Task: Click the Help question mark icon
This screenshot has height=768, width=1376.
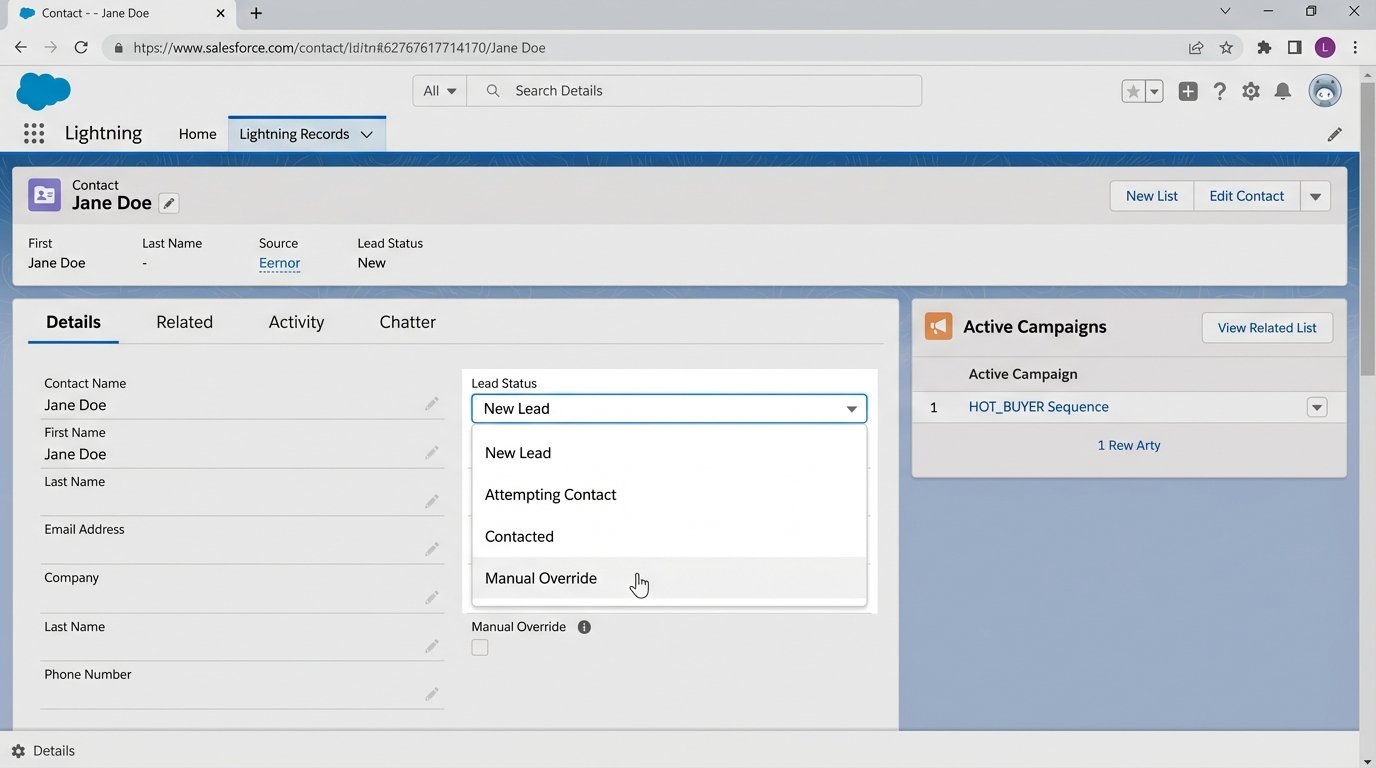Action: pos(1219,91)
